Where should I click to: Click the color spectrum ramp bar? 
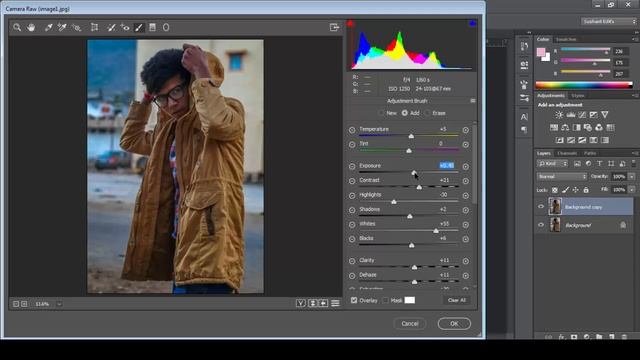pyautogui.click(x=584, y=85)
